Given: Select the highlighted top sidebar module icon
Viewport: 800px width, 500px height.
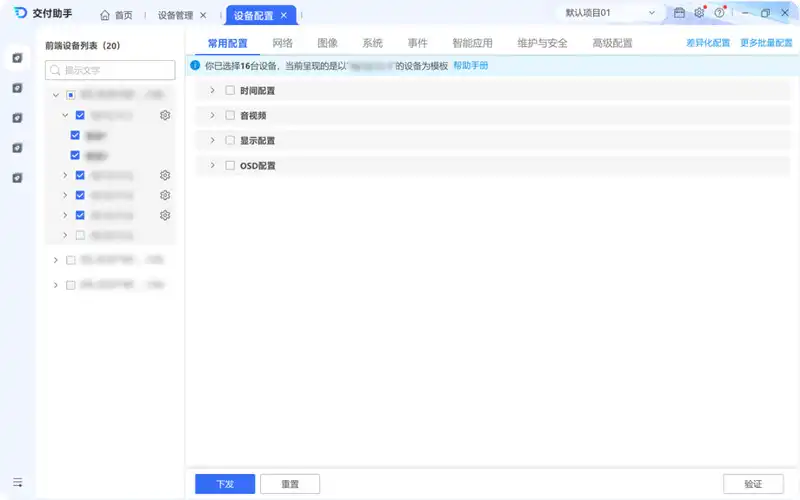Looking at the screenshot, I should (x=17, y=58).
